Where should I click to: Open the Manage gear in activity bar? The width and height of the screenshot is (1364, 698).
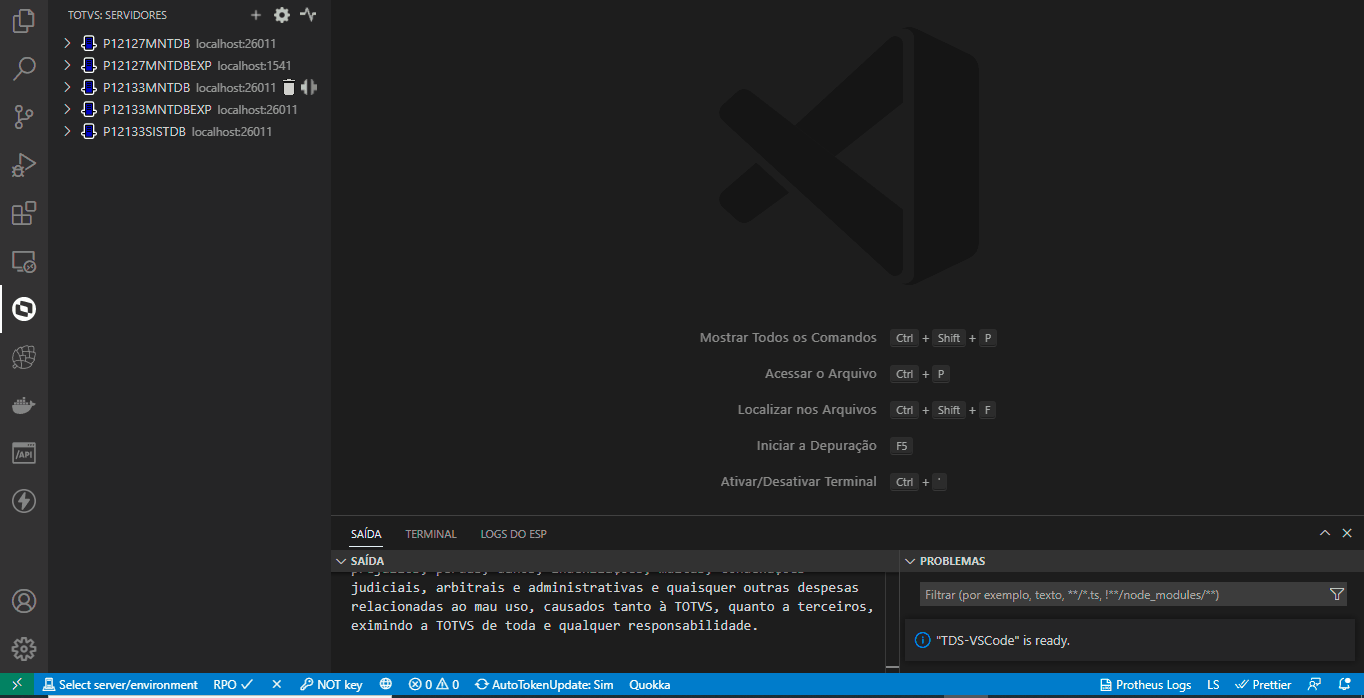[24, 648]
